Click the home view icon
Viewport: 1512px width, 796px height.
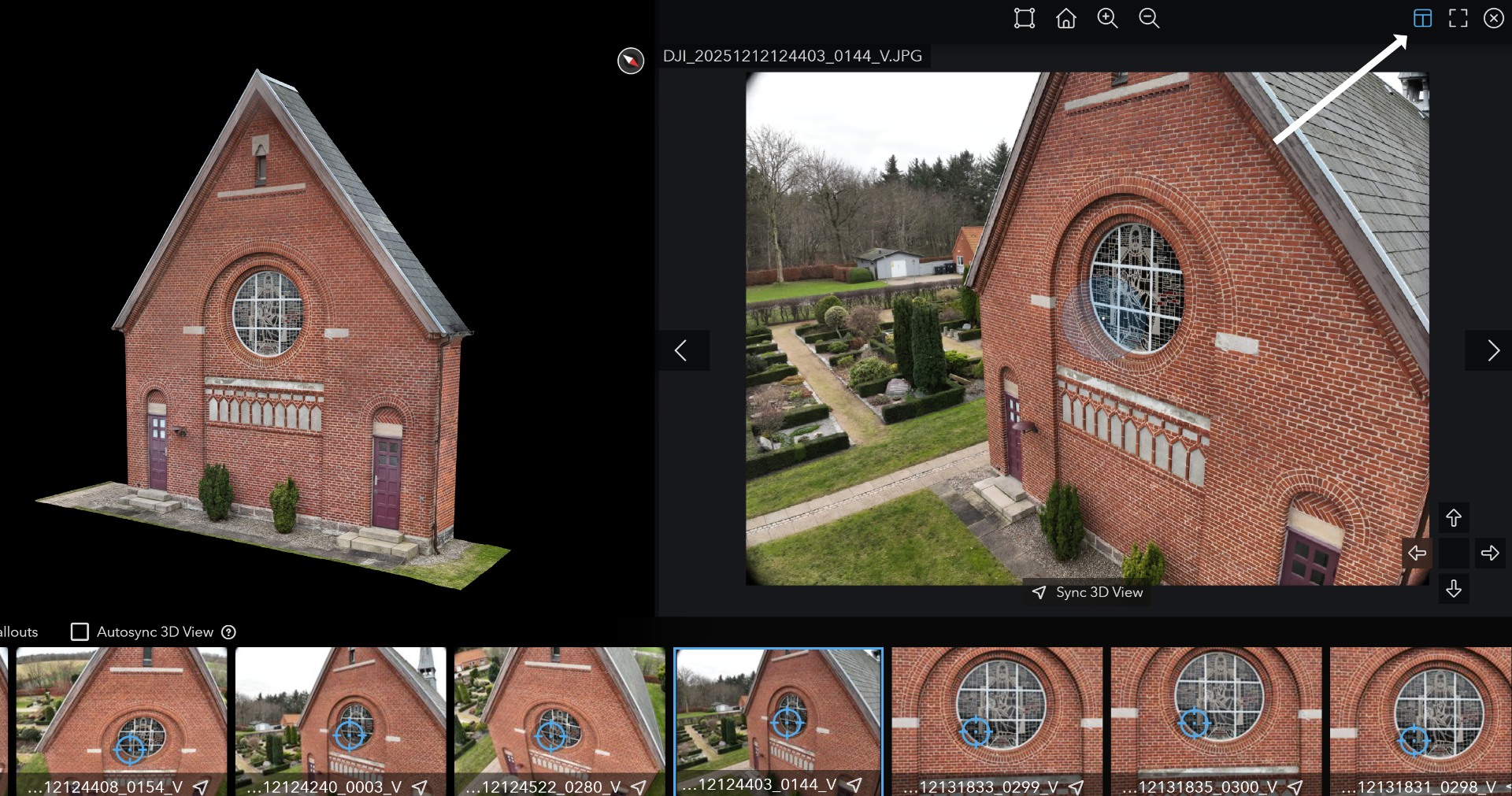[1065, 18]
